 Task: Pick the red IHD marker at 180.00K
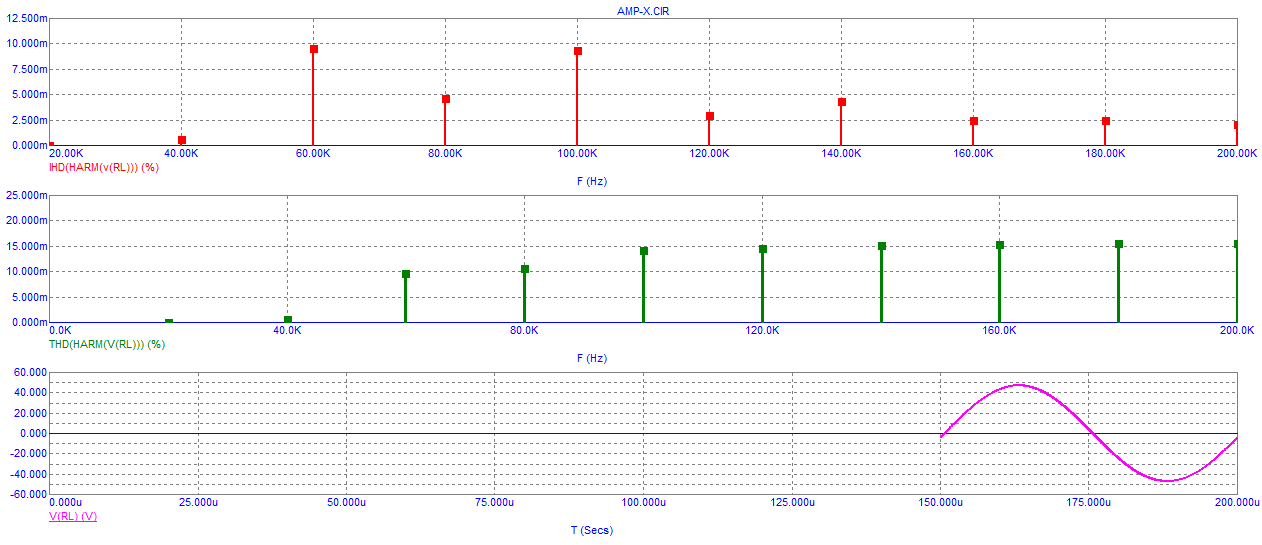[1105, 121]
